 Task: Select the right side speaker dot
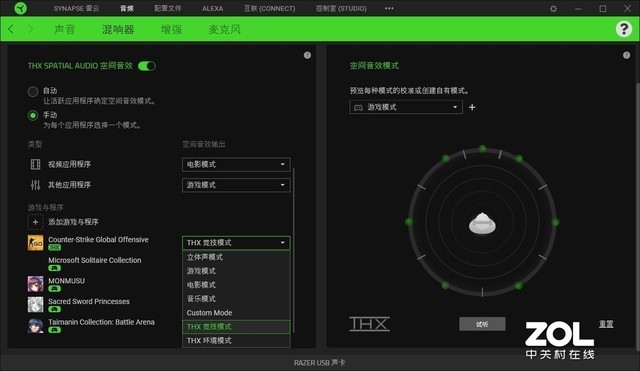coord(555,222)
